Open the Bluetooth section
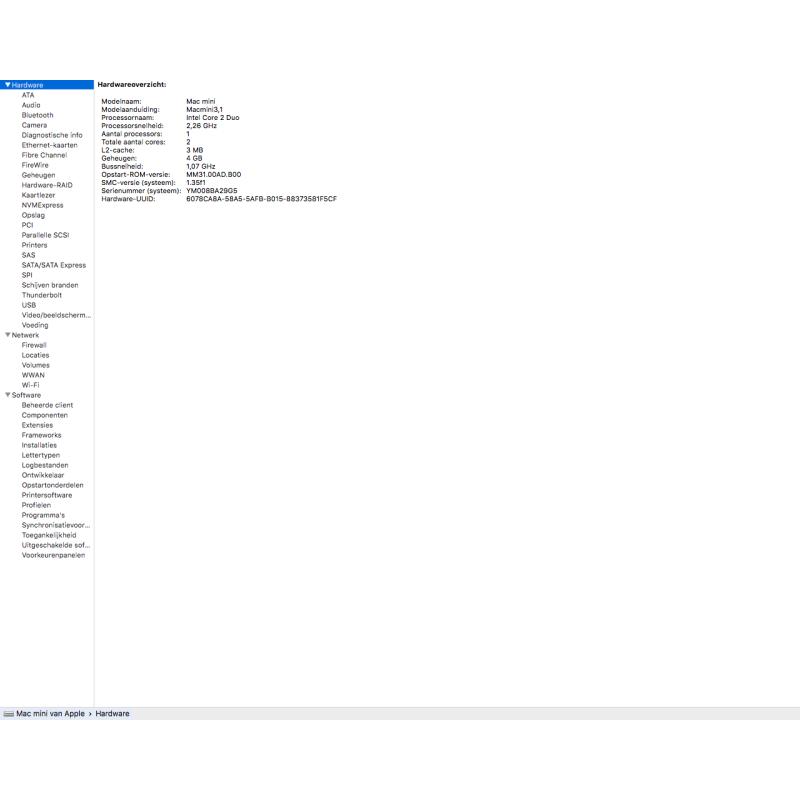 [37, 115]
